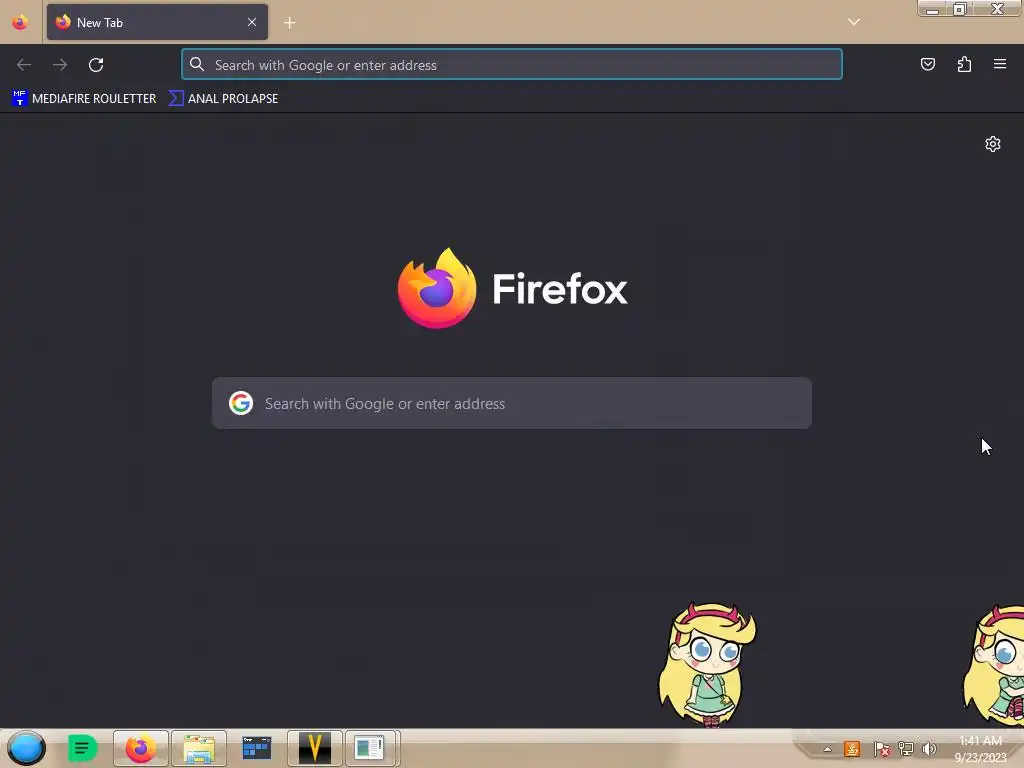1024x768 pixels.
Task: Expand the list all tabs chevron
Action: [854, 22]
